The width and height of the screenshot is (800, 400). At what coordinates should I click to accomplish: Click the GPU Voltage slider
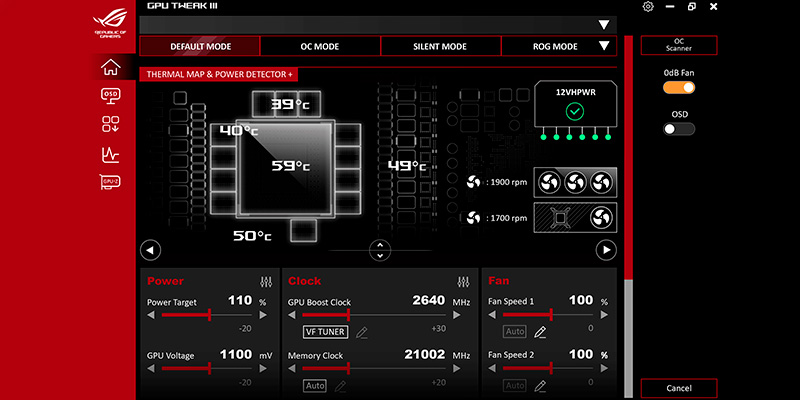207,368
